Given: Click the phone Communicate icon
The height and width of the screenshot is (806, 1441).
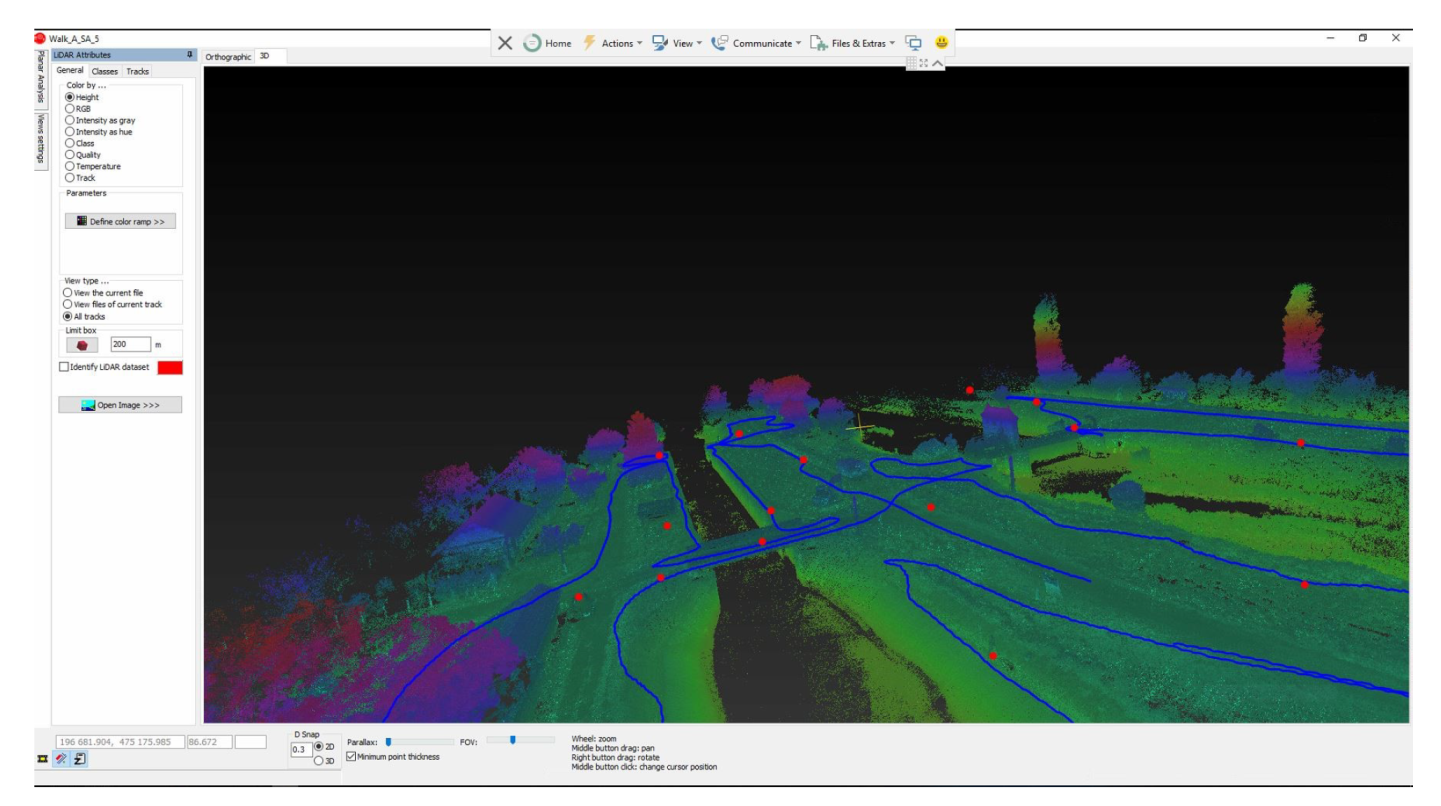Looking at the screenshot, I should coord(719,43).
